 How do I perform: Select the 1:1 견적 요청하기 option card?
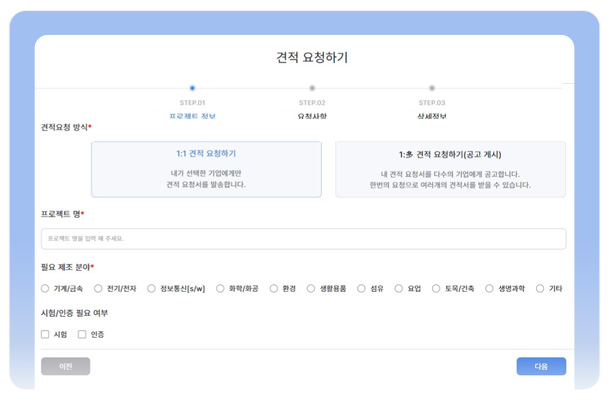coord(206,169)
